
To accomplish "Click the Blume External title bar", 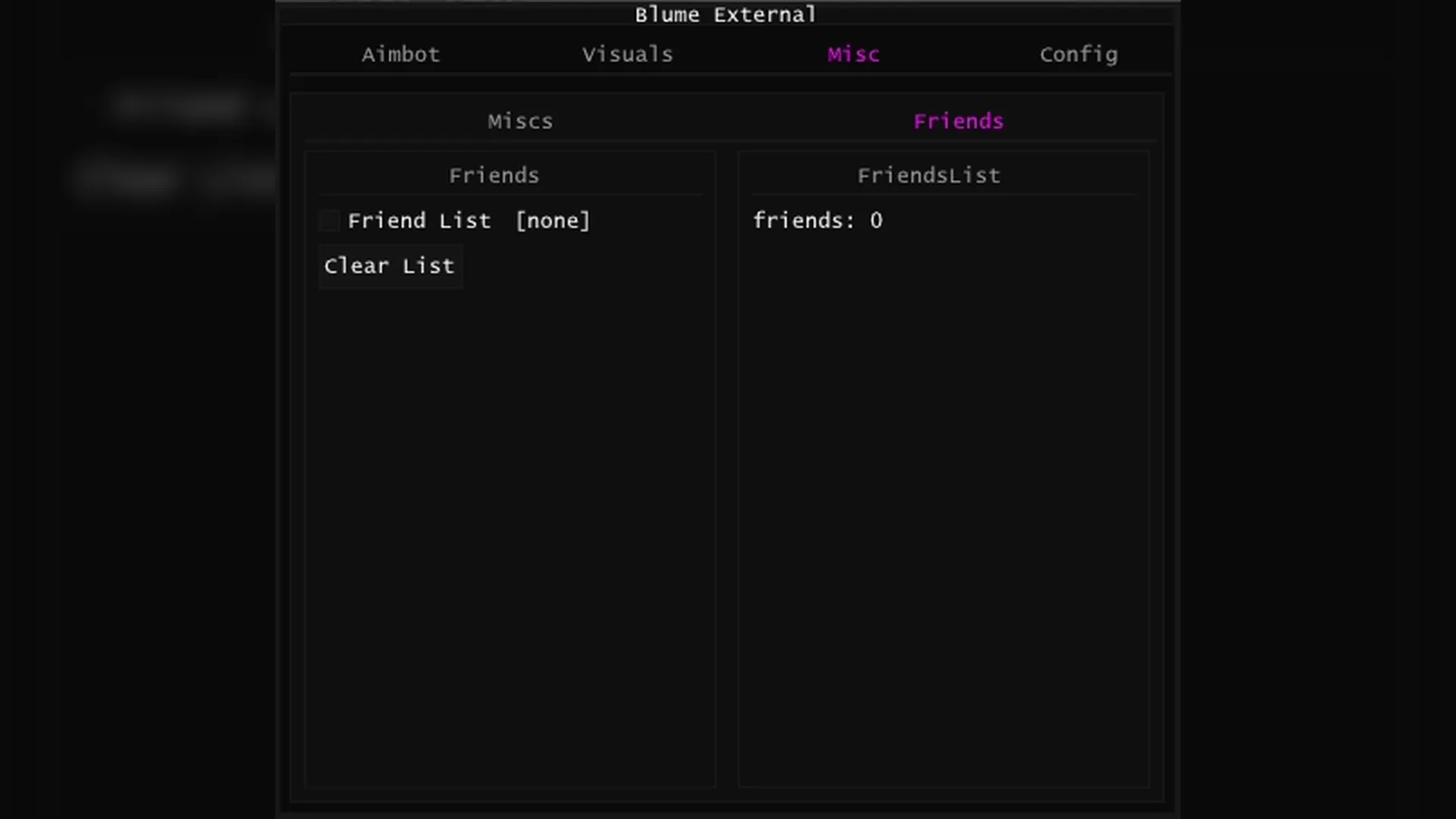I will 725,14.
